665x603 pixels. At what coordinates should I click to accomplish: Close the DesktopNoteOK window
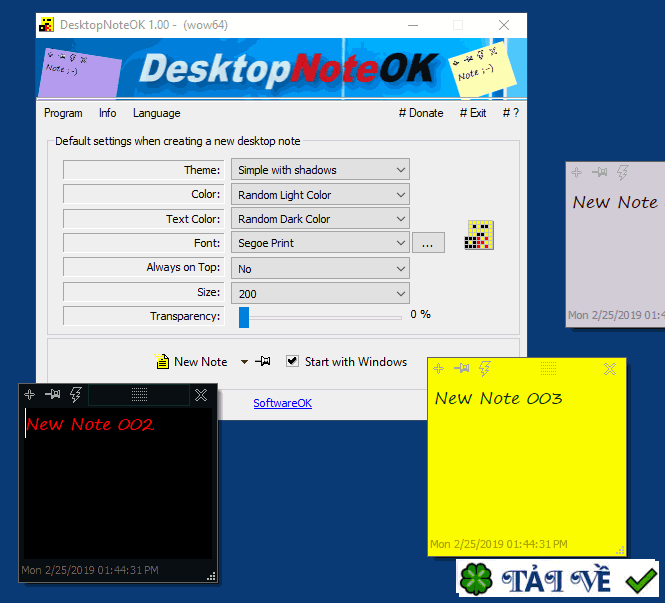504,25
